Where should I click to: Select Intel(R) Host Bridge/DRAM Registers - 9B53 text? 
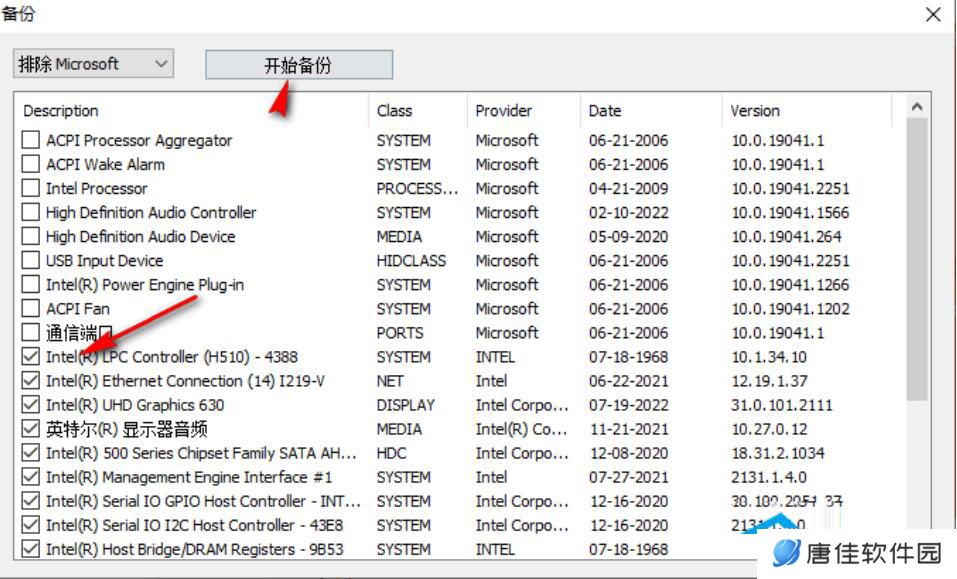click(194, 550)
